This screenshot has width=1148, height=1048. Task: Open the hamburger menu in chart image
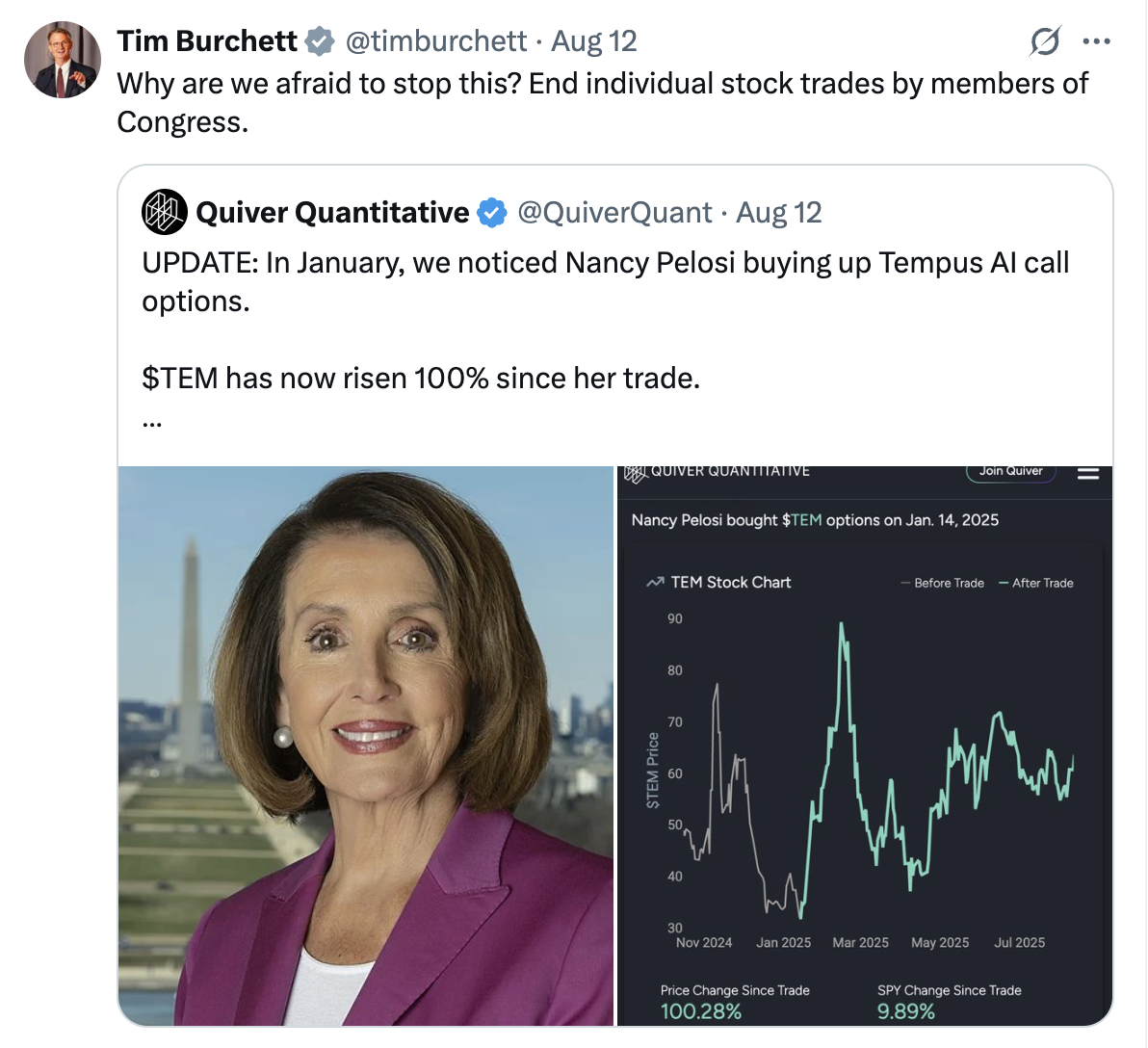tap(1088, 473)
